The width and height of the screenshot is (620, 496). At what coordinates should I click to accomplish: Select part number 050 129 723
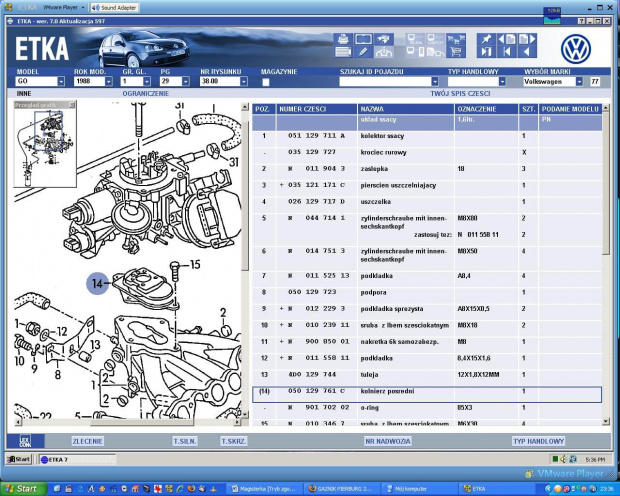[312, 292]
